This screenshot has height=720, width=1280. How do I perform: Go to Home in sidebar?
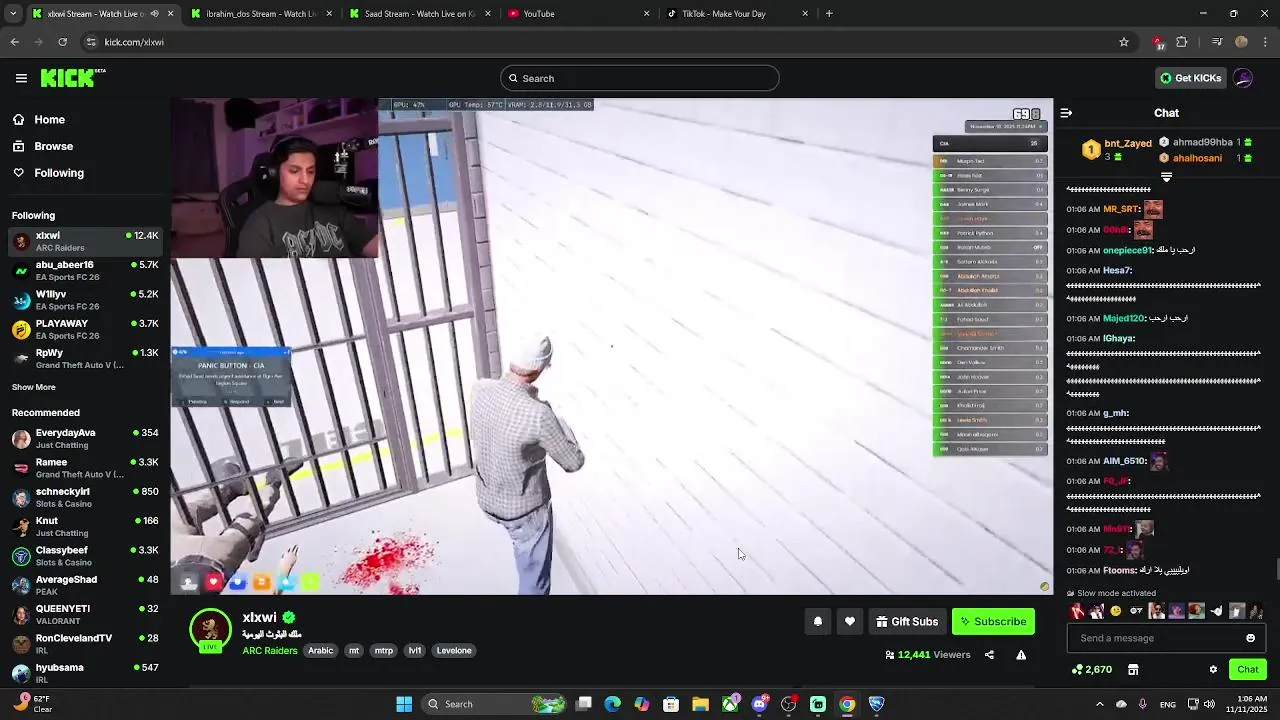pyautogui.click(x=38, y=119)
